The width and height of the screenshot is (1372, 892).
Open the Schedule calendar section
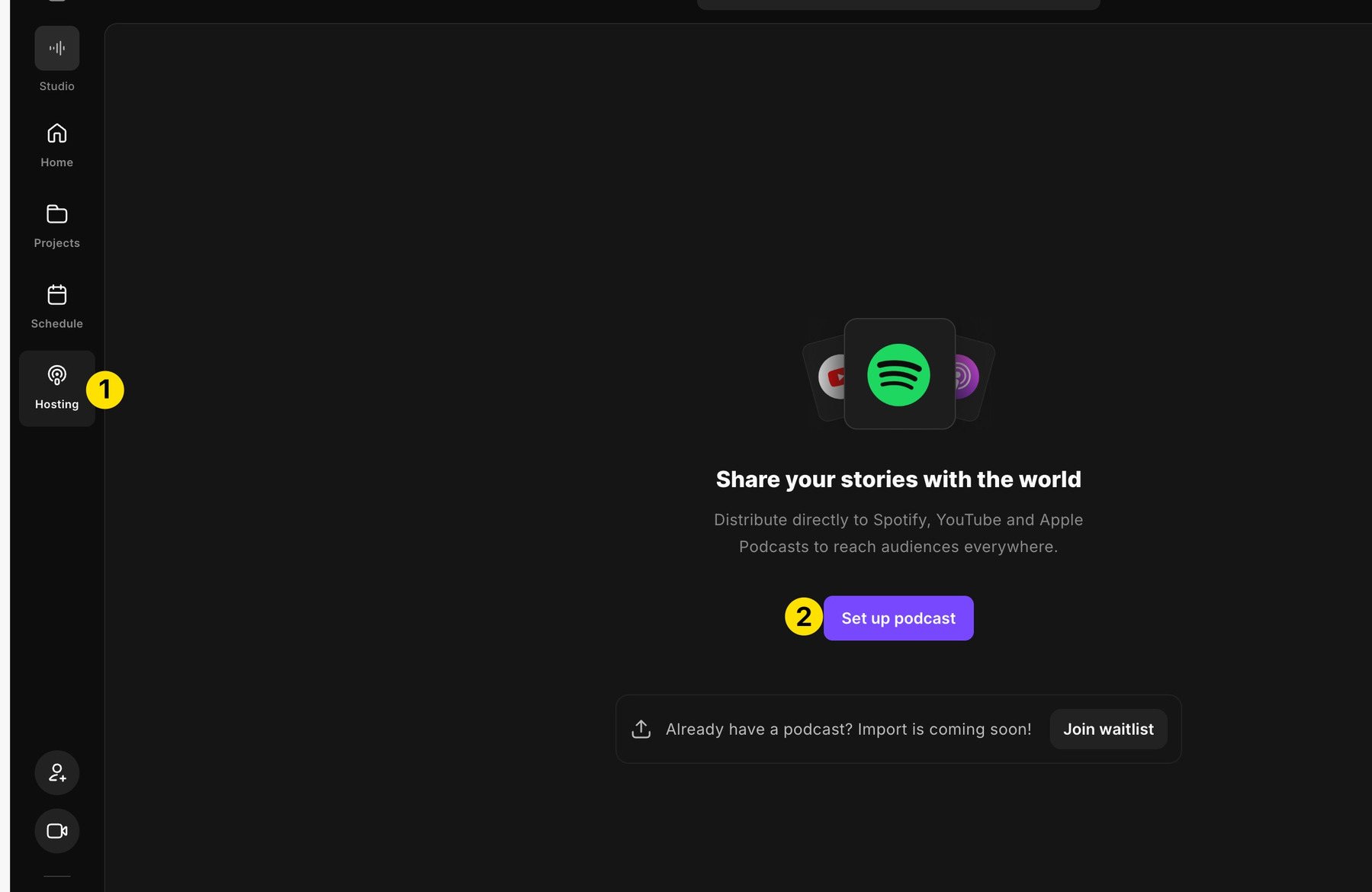click(57, 306)
